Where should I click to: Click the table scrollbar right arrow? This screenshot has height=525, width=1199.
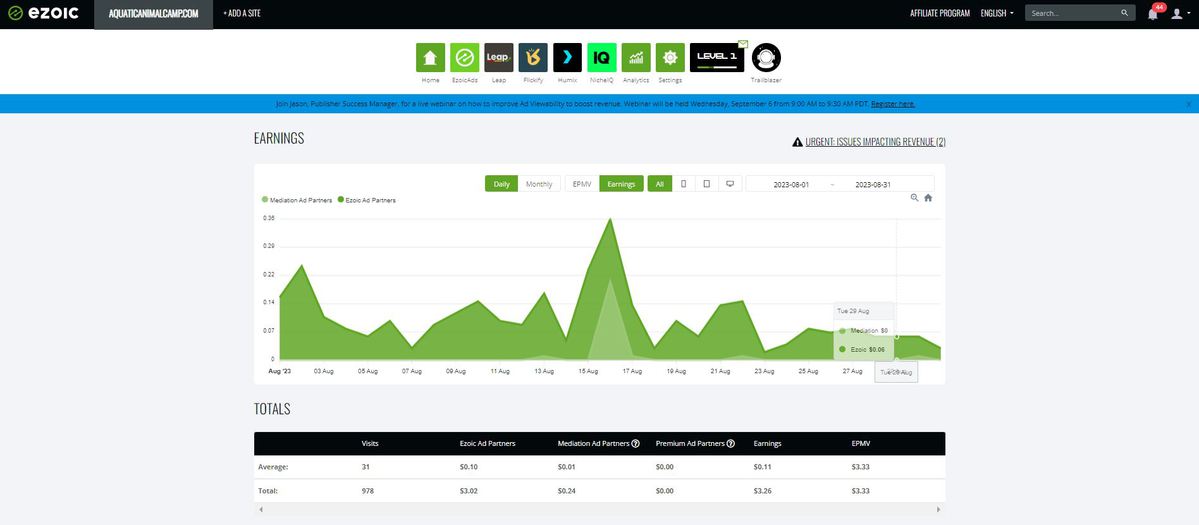[938, 509]
